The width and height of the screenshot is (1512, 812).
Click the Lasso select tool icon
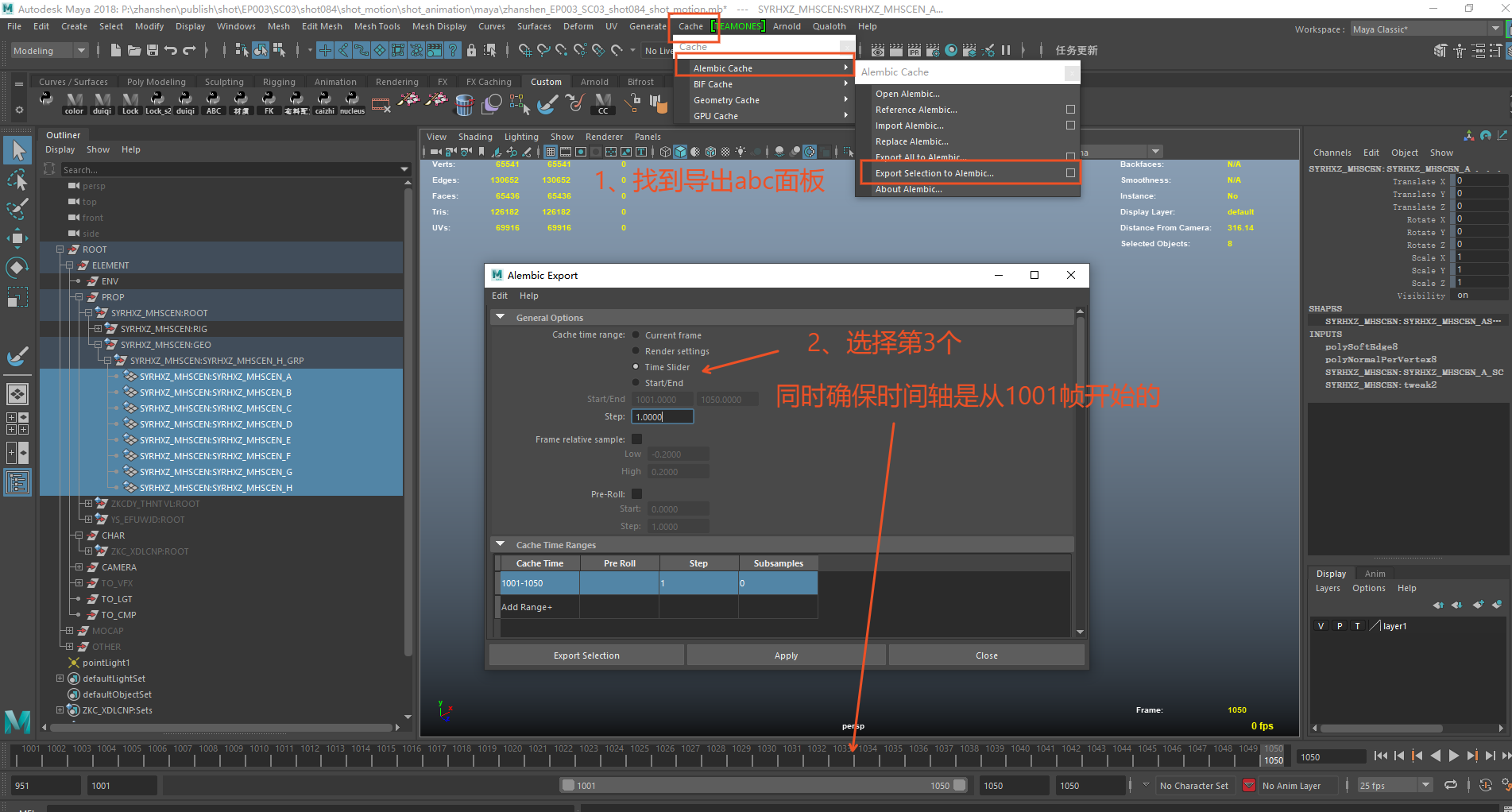(17, 180)
